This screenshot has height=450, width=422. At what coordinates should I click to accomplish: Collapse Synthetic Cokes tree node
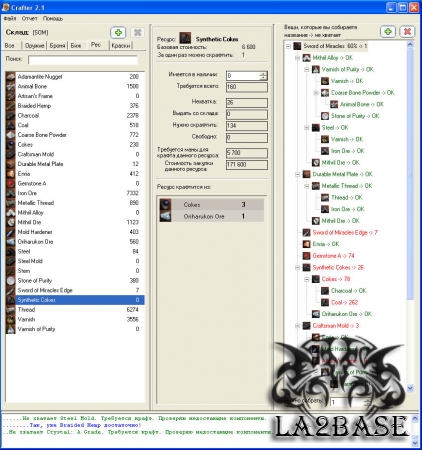[298, 268]
